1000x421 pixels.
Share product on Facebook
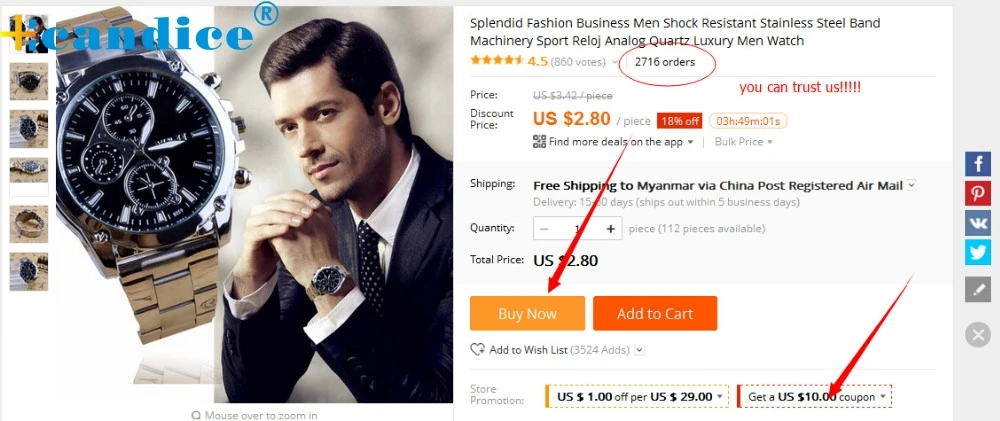[x=977, y=164]
